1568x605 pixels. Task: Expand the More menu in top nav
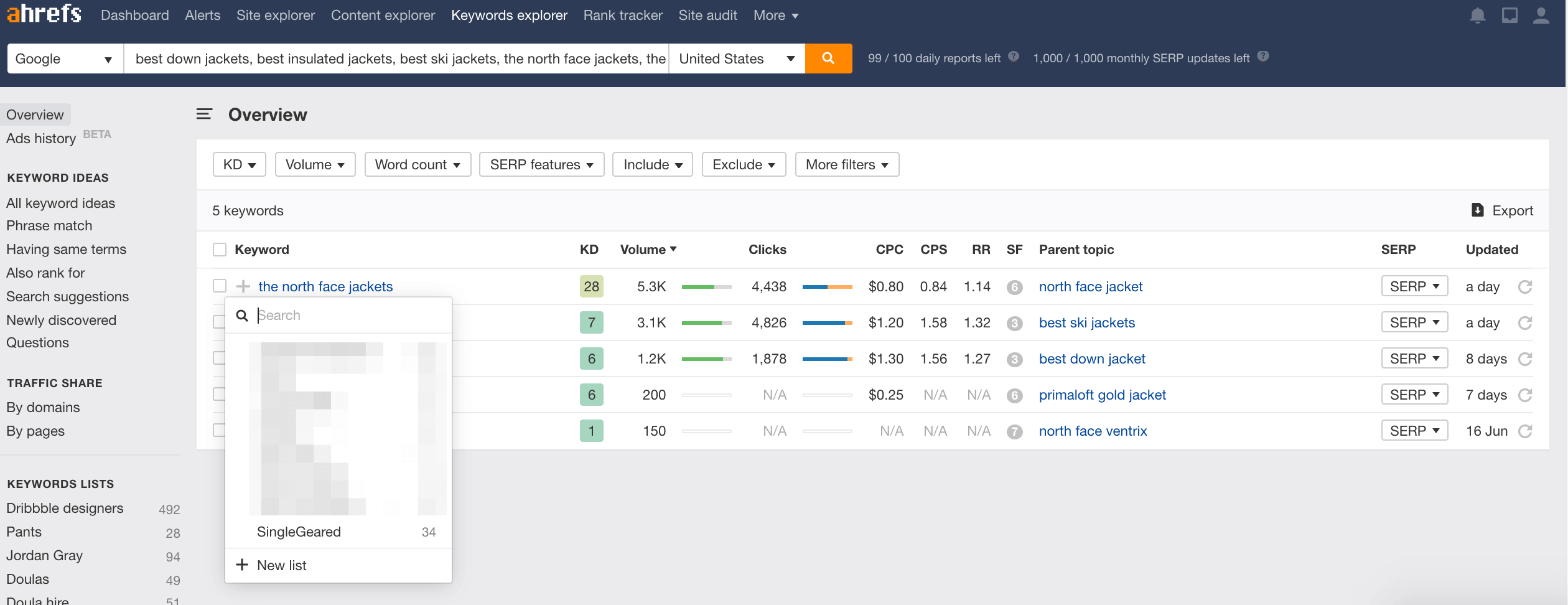(x=775, y=15)
